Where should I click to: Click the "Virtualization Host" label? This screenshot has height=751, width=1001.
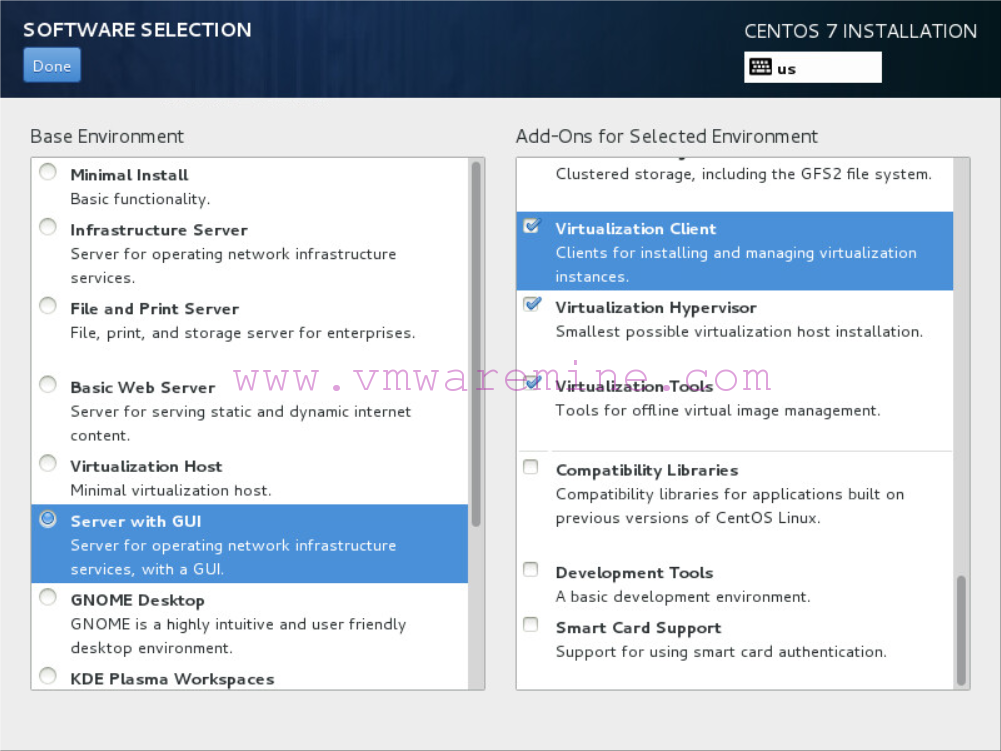point(146,466)
